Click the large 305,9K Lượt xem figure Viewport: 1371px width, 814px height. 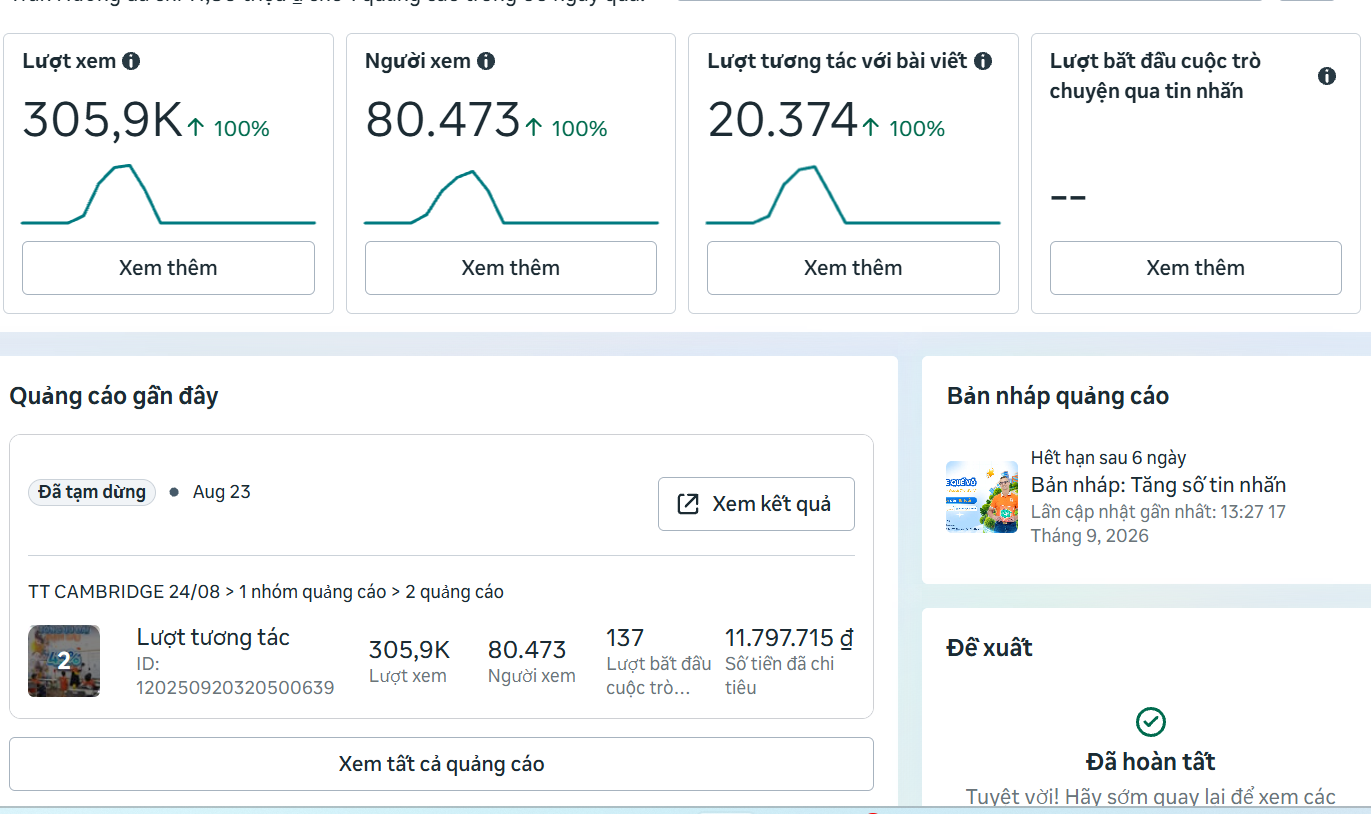103,120
